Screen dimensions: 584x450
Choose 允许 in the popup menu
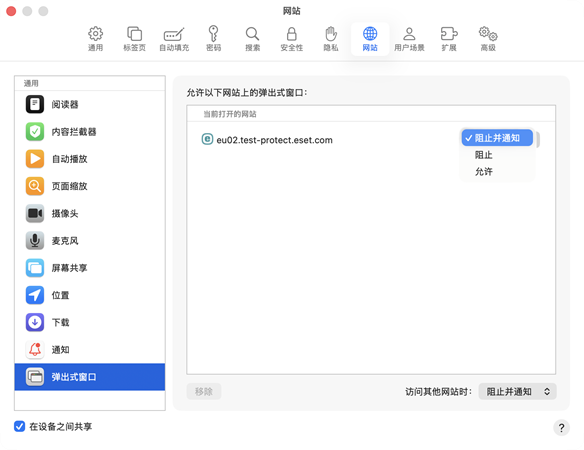(x=483, y=171)
